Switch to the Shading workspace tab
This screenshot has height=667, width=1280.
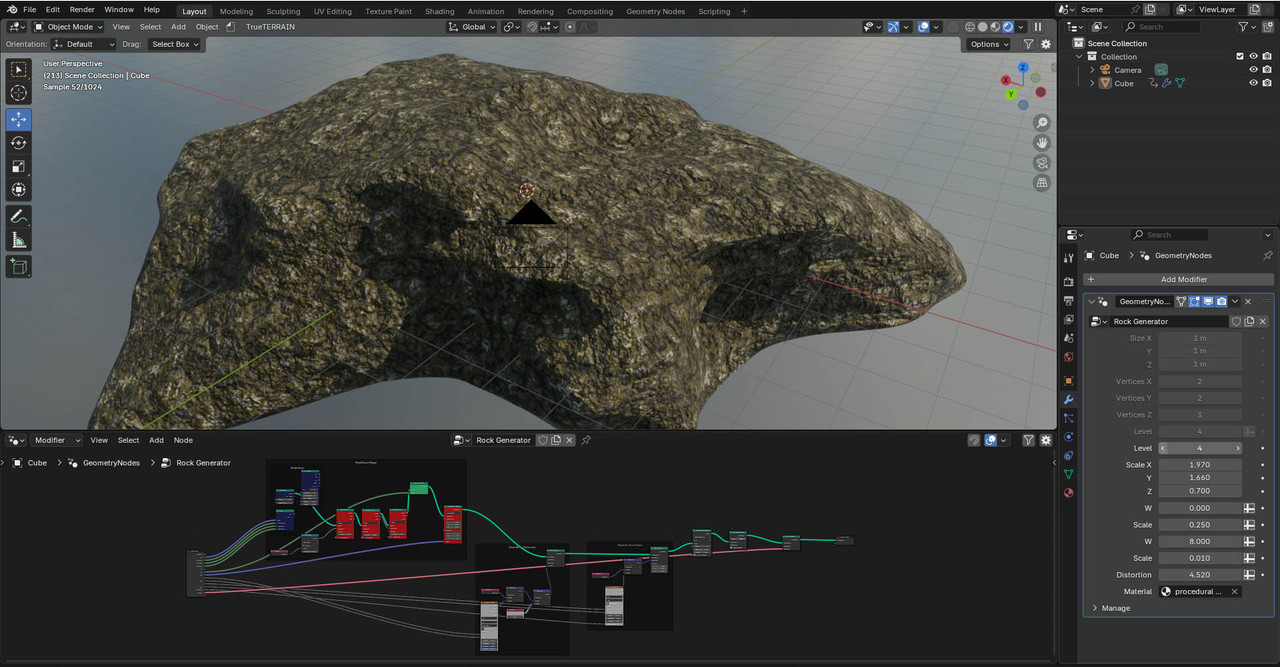pyautogui.click(x=439, y=11)
